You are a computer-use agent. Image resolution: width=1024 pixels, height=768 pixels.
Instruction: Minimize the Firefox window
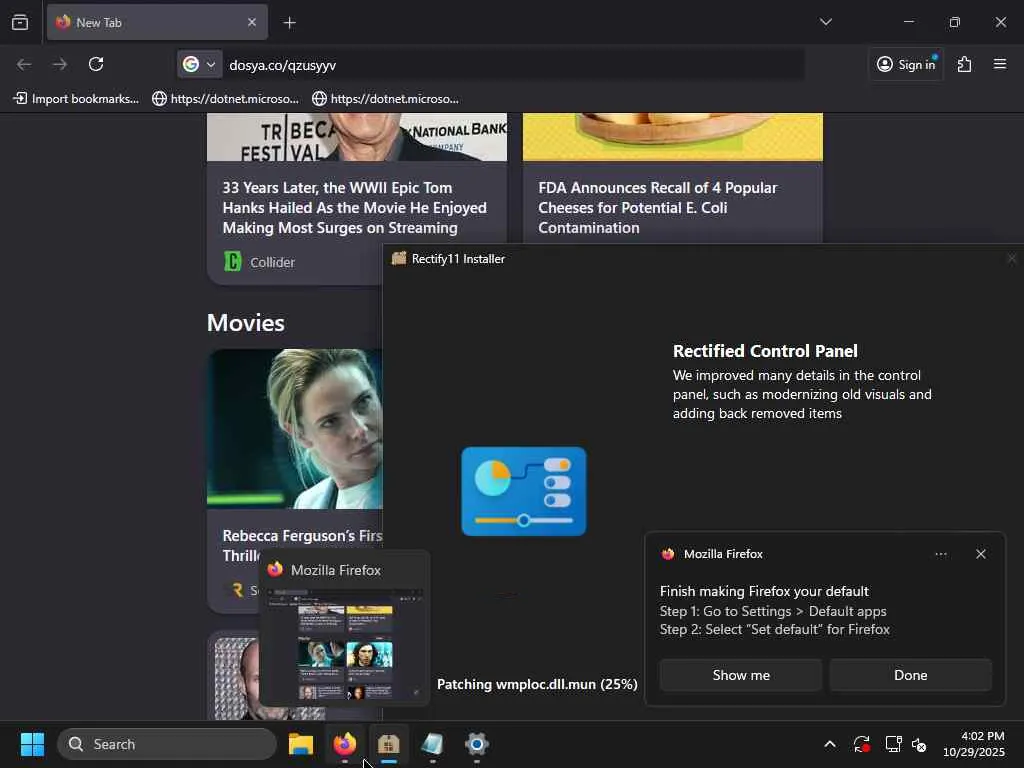tap(908, 22)
